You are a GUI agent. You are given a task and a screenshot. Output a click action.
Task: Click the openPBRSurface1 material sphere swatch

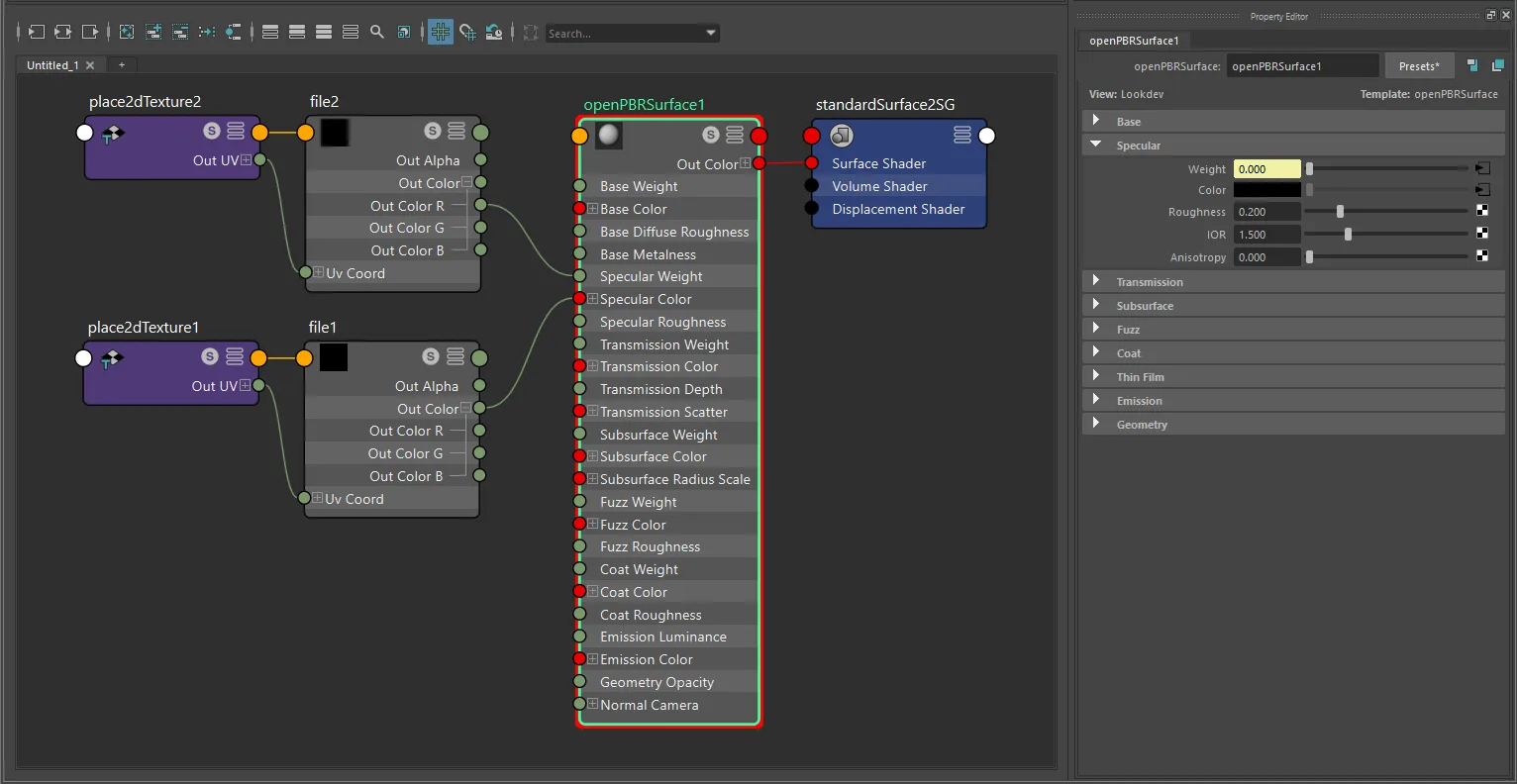(609, 135)
